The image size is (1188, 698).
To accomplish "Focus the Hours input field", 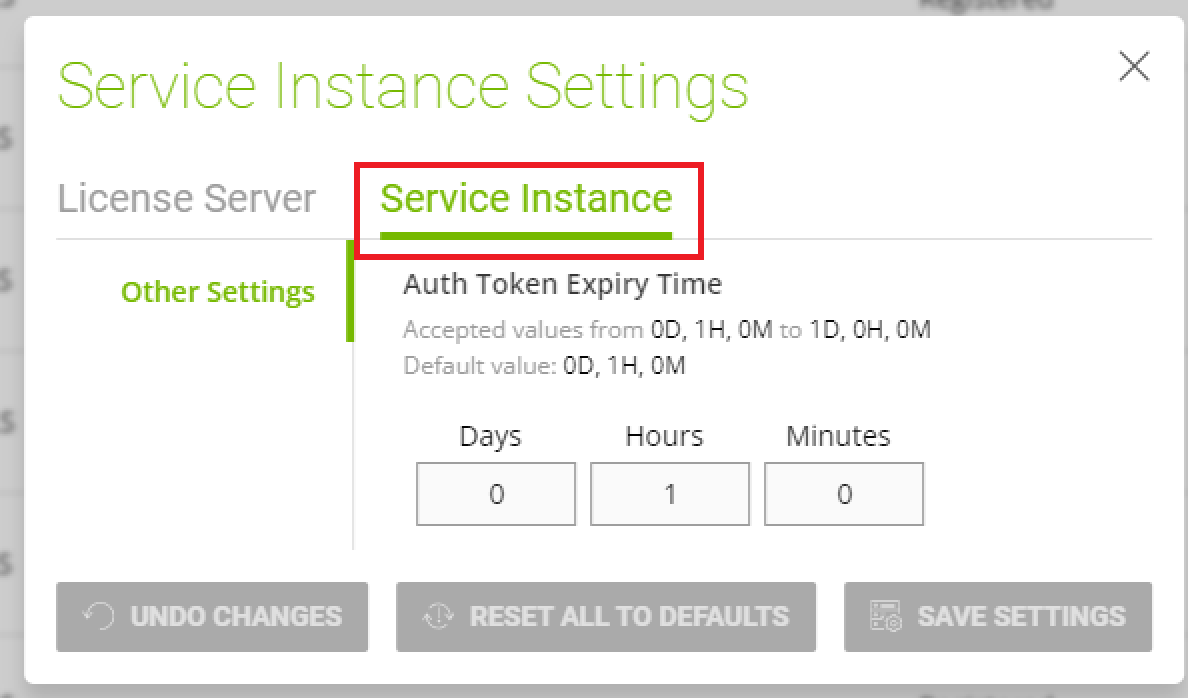I will tap(669, 494).
